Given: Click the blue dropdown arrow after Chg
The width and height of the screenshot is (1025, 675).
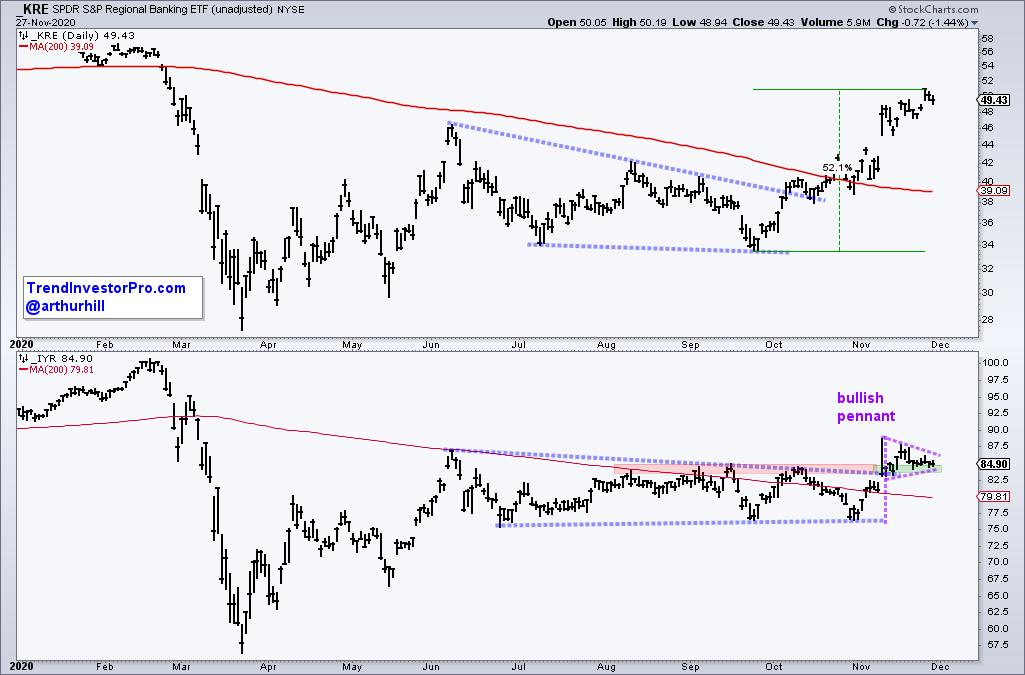Looking at the screenshot, I should (x=1013, y=20).
